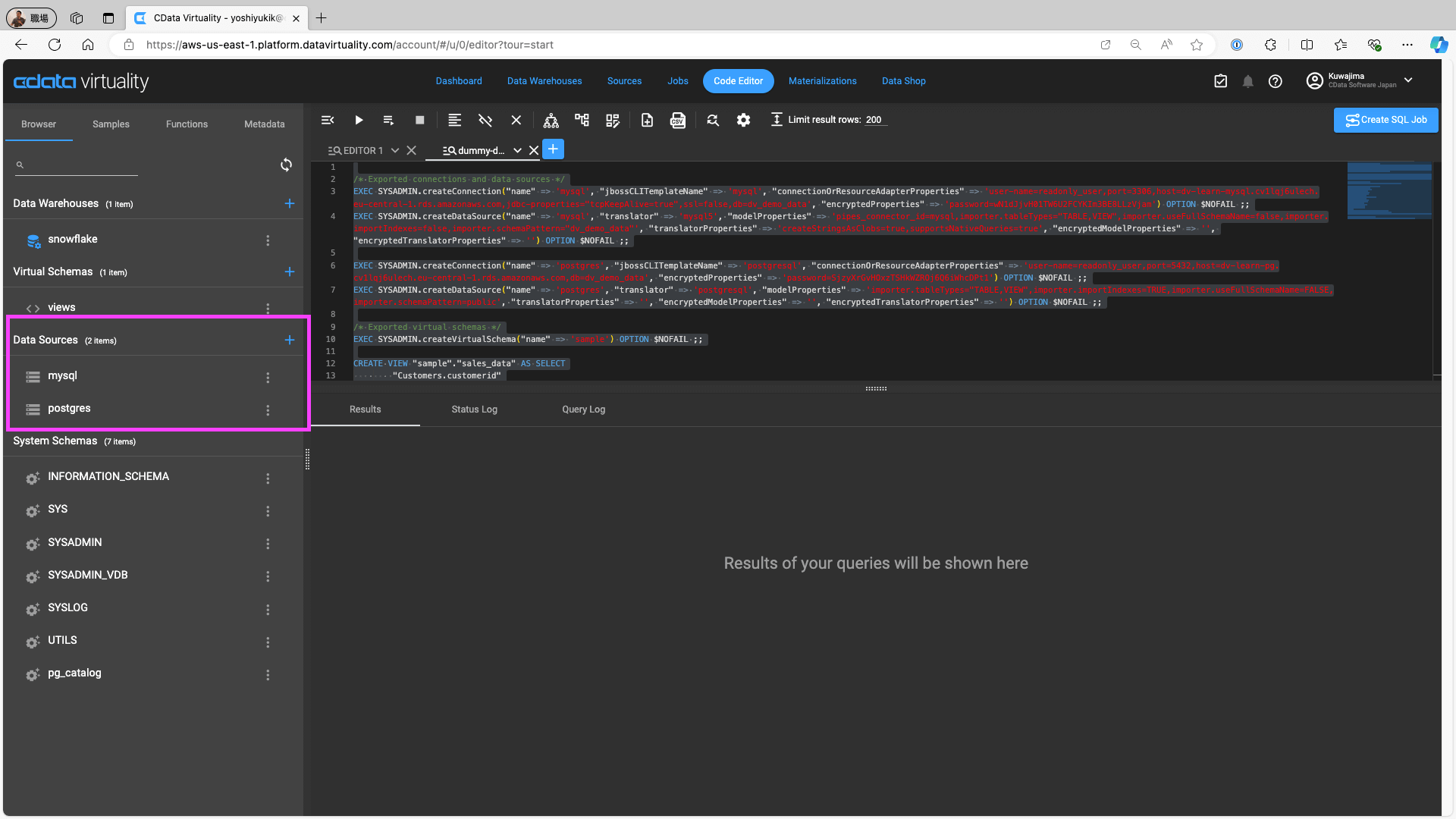
Task: Open the help question mark icon
Action: click(x=1276, y=81)
